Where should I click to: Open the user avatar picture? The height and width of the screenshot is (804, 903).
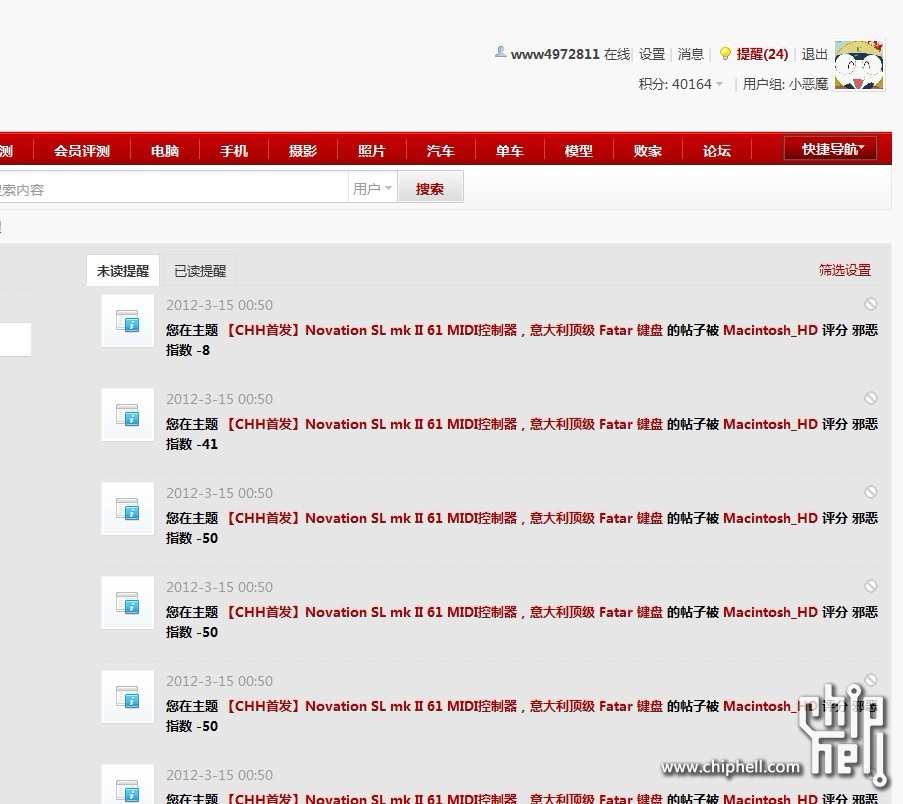[x=859, y=65]
